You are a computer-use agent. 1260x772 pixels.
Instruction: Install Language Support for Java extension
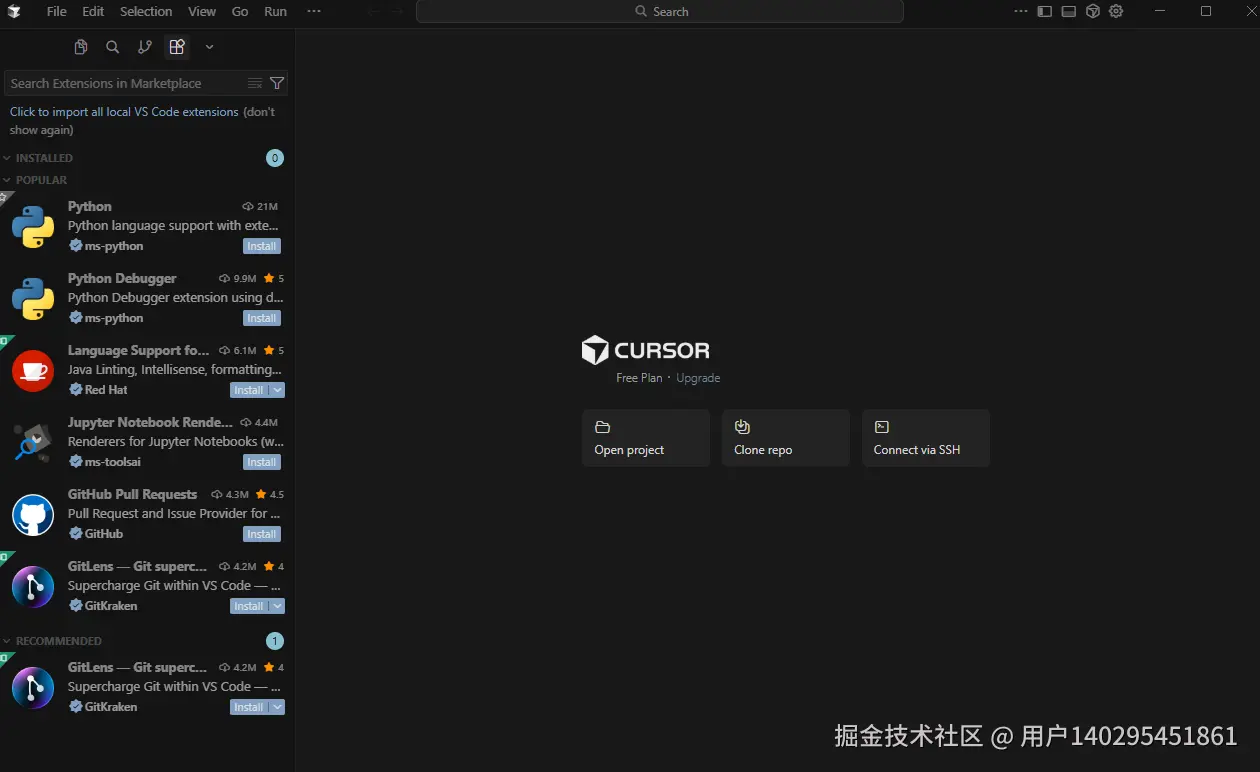coord(249,390)
